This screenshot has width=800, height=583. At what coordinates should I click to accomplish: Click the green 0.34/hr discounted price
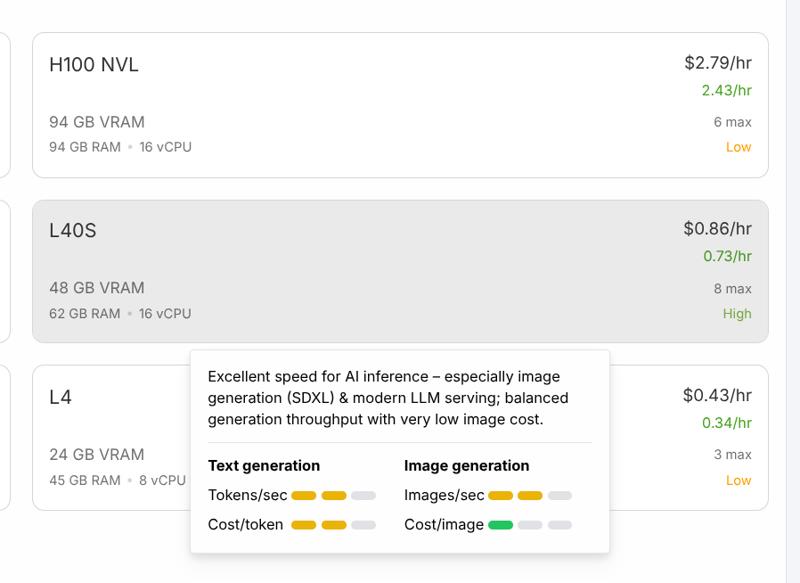[727, 423]
